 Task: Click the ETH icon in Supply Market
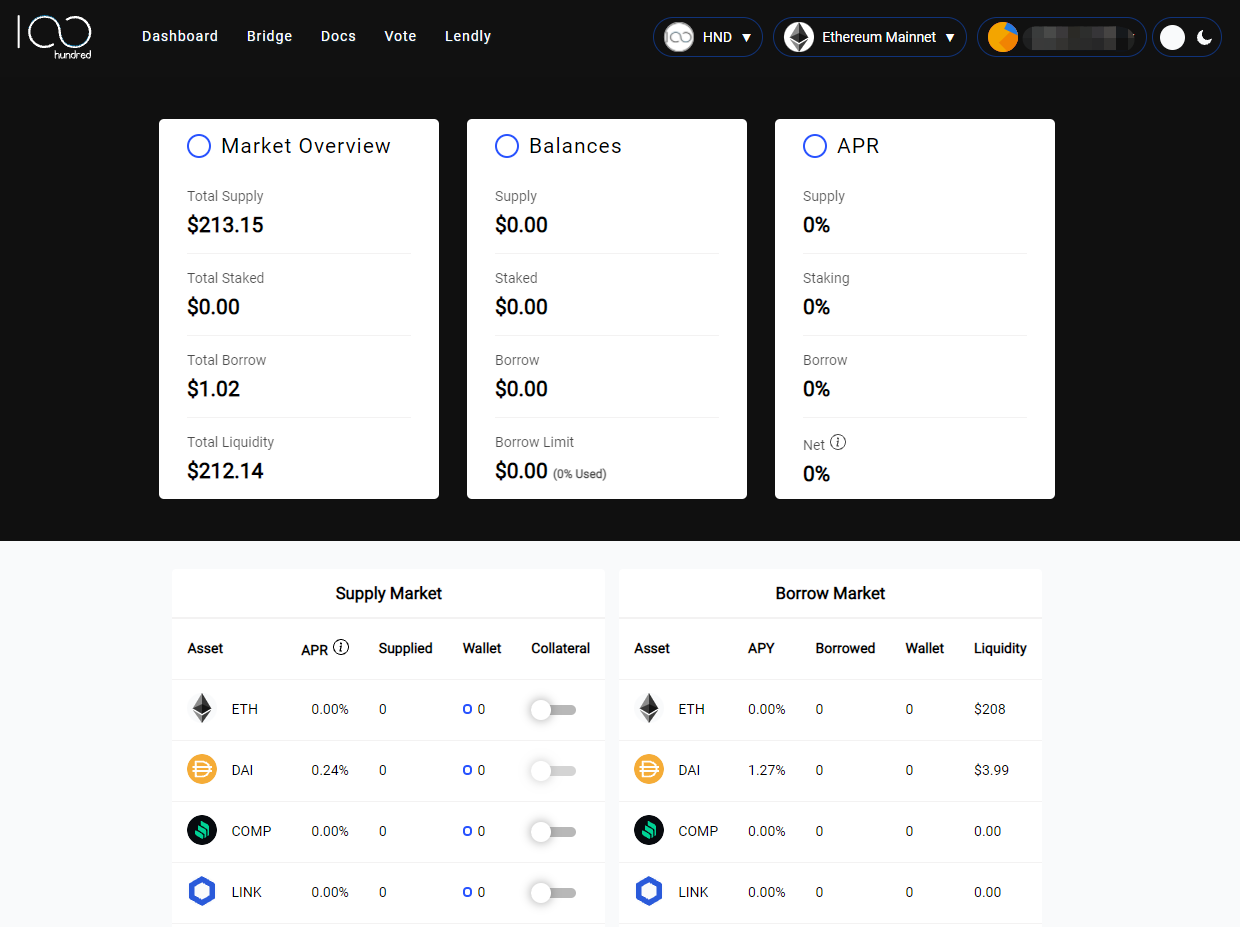(x=202, y=709)
